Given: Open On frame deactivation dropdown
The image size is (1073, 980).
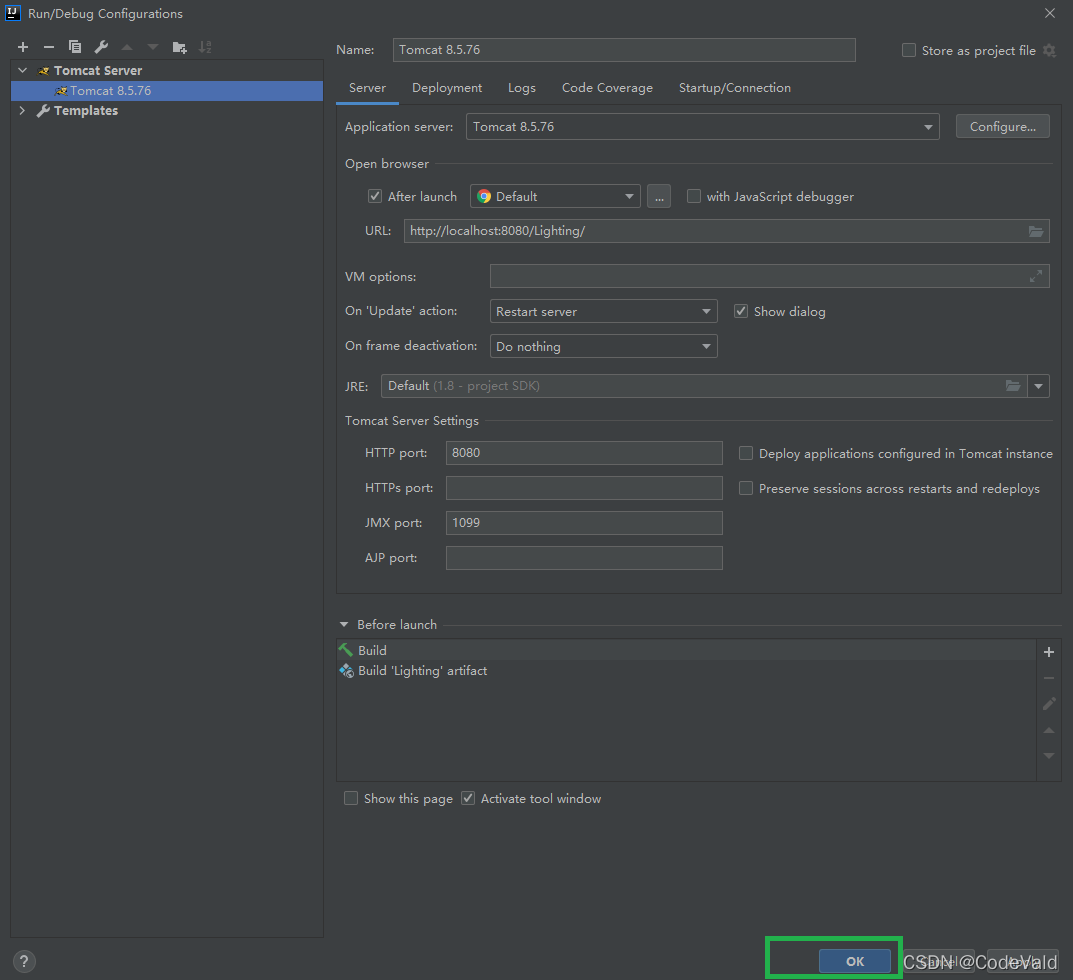Looking at the screenshot, I should point(604,346).
